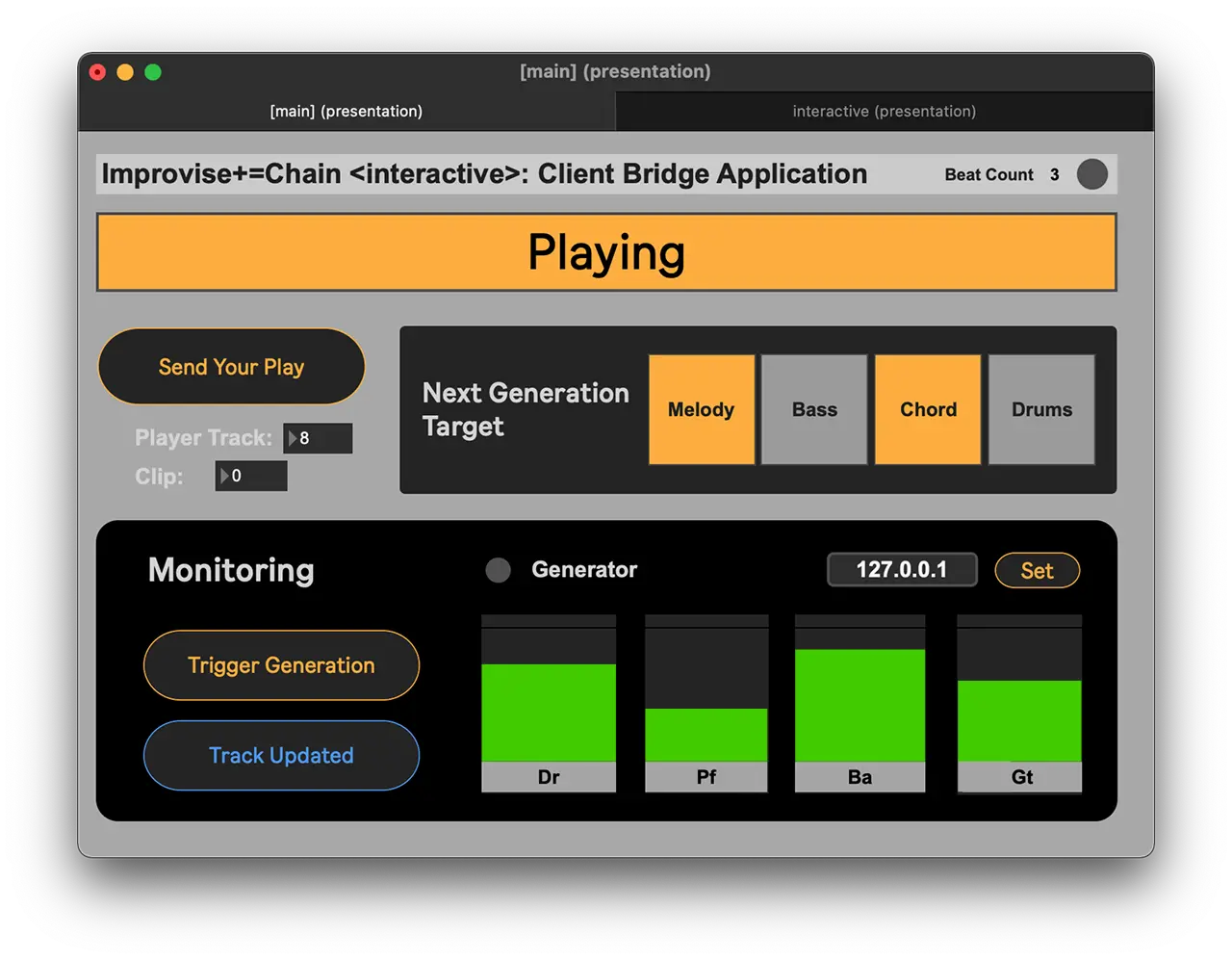
Task: Click the orange Playing status banner
Action: pos(606,252)
